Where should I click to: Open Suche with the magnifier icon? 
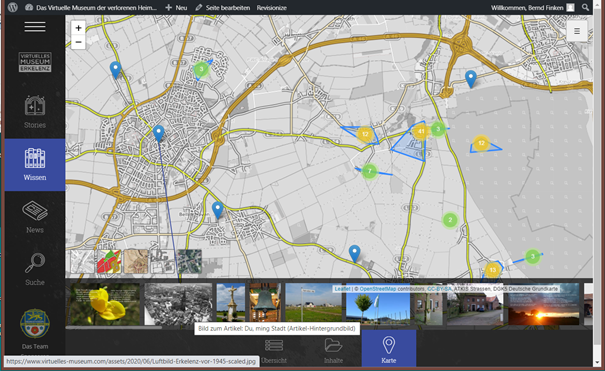pos(35,270)
